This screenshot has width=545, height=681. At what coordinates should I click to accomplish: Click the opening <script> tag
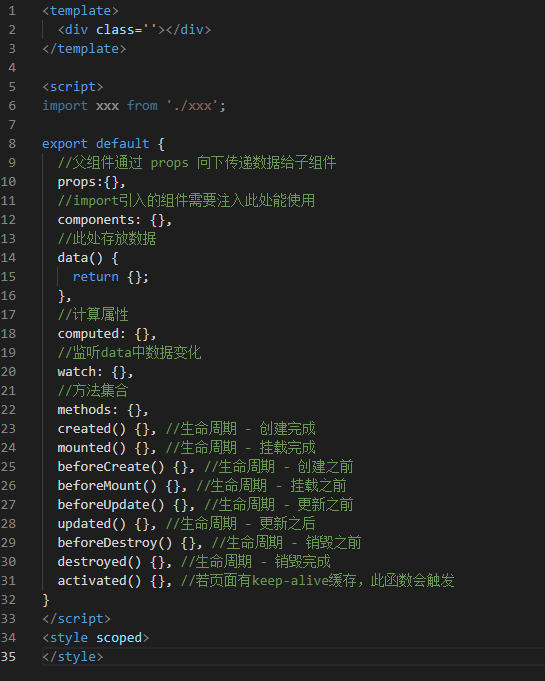coord(73,86)
